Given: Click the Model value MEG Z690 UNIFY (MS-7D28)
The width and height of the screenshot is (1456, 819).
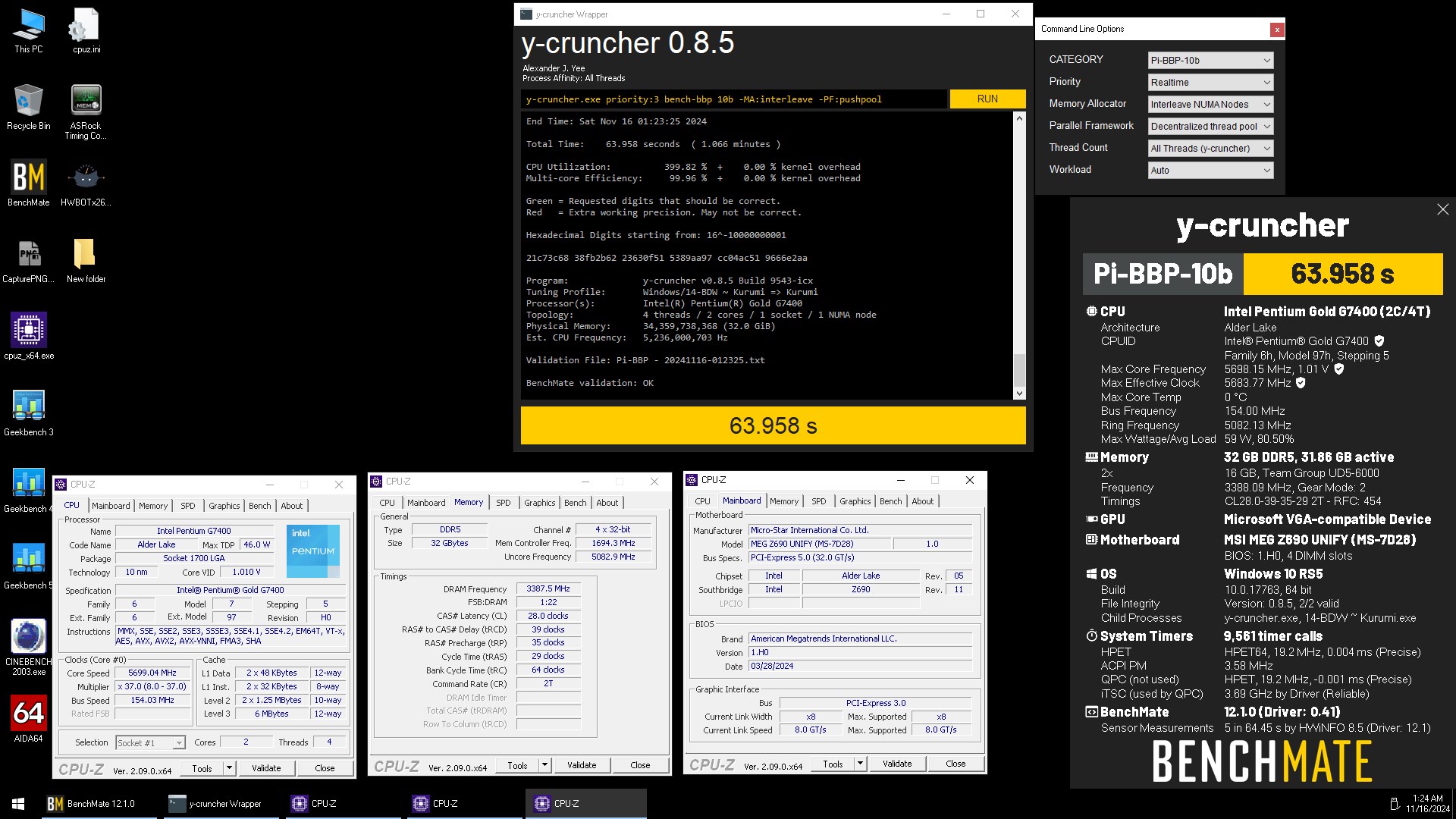Looking at the screenshot, I should click(x=818, y=544).
